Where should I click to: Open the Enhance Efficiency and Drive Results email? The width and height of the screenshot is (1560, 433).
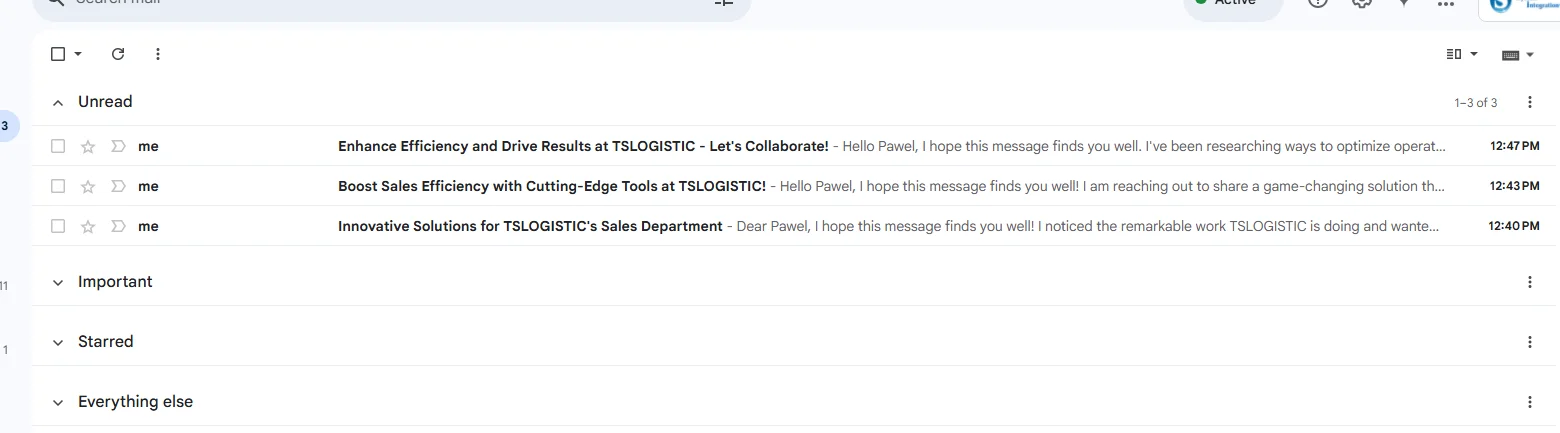pos(583,147)
